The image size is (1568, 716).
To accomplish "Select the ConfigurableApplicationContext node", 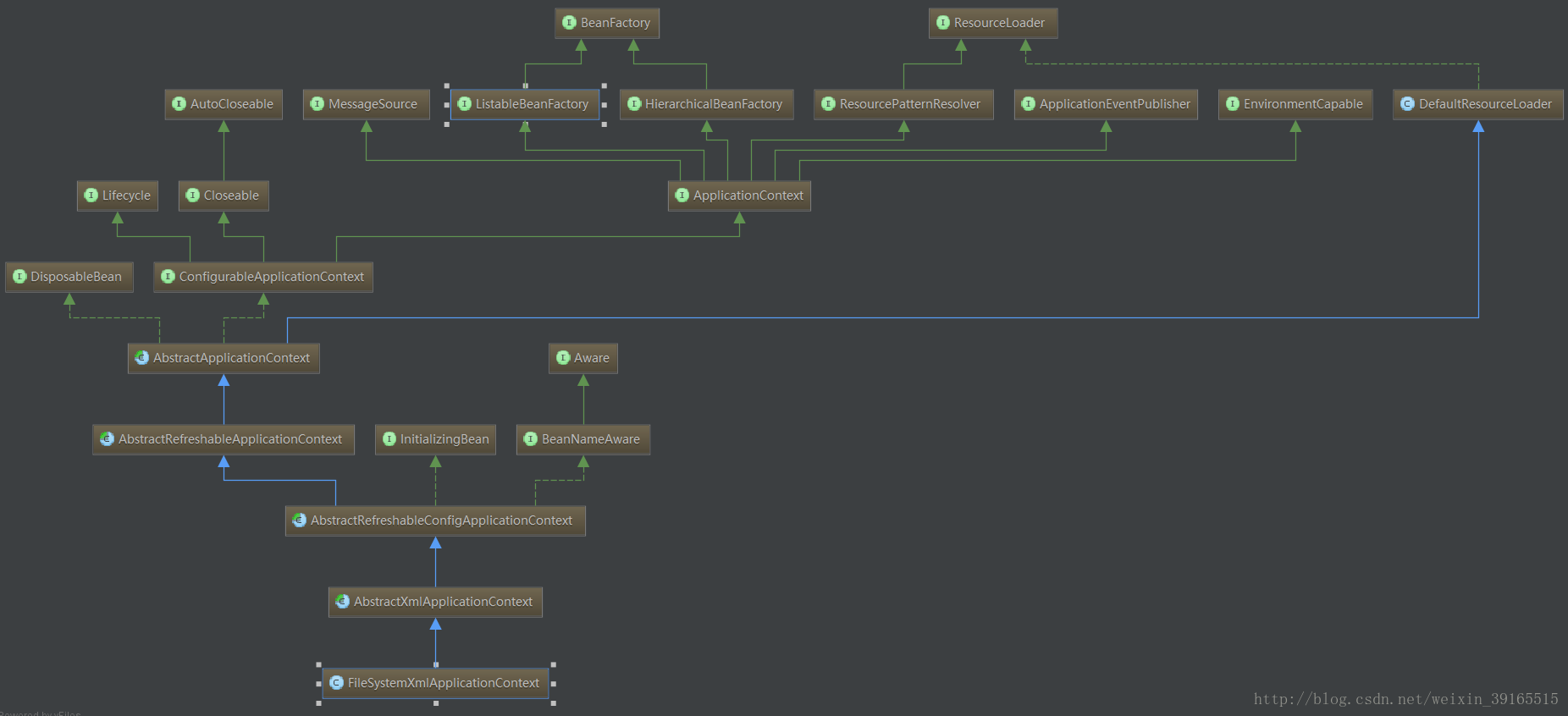I will point(263,277).
